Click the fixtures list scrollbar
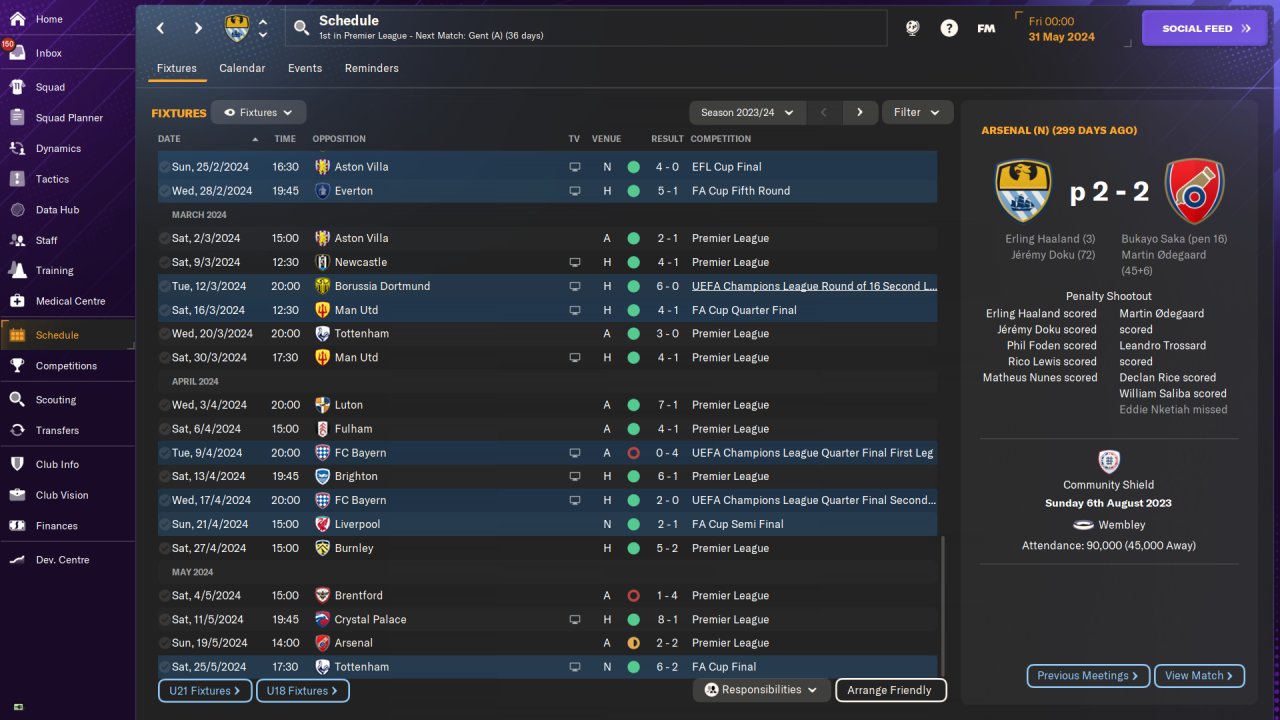Viewport: 1280px width, 720px height. [x=943, y=605]
